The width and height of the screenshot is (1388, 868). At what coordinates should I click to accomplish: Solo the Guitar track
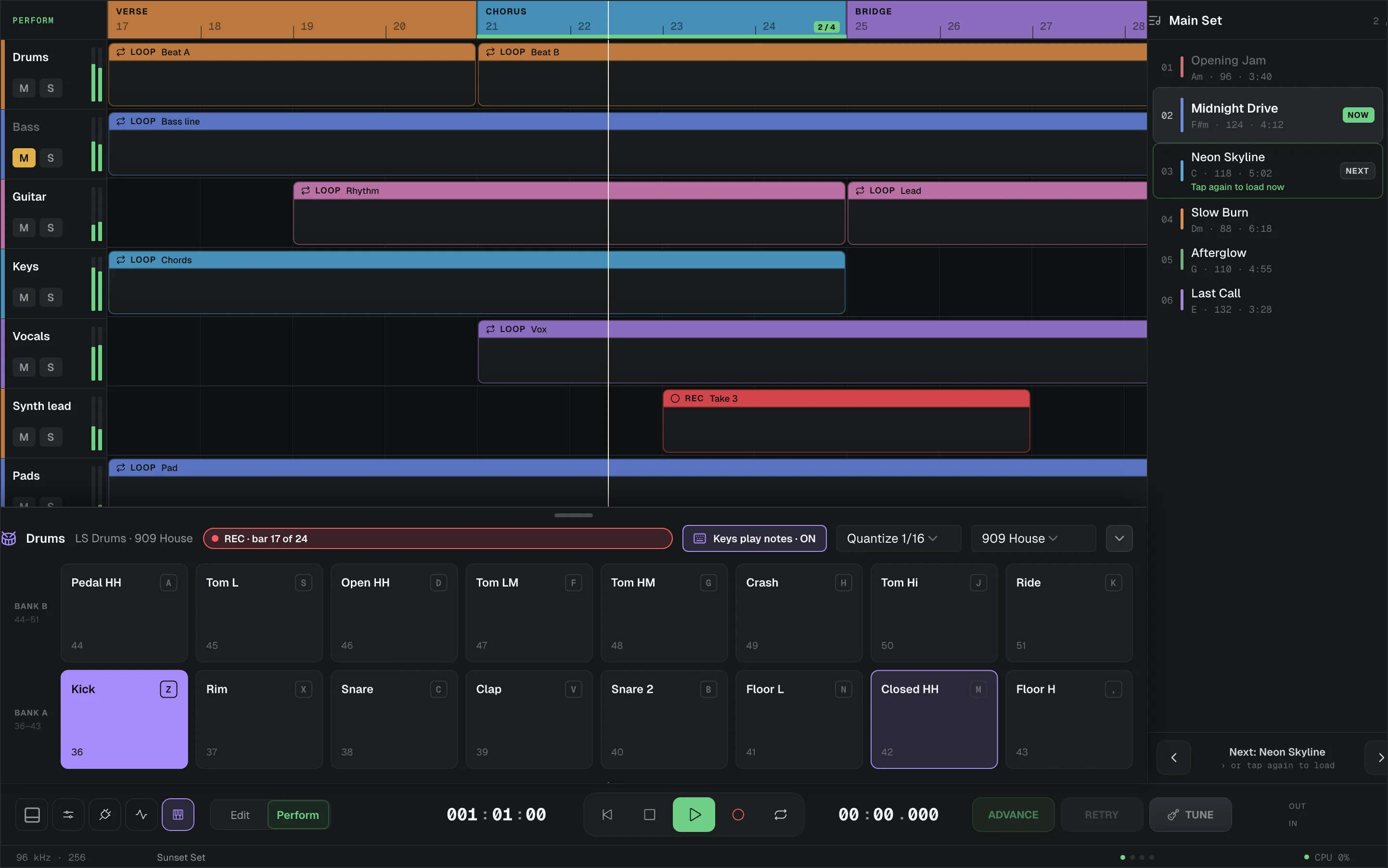coord(51,228)
